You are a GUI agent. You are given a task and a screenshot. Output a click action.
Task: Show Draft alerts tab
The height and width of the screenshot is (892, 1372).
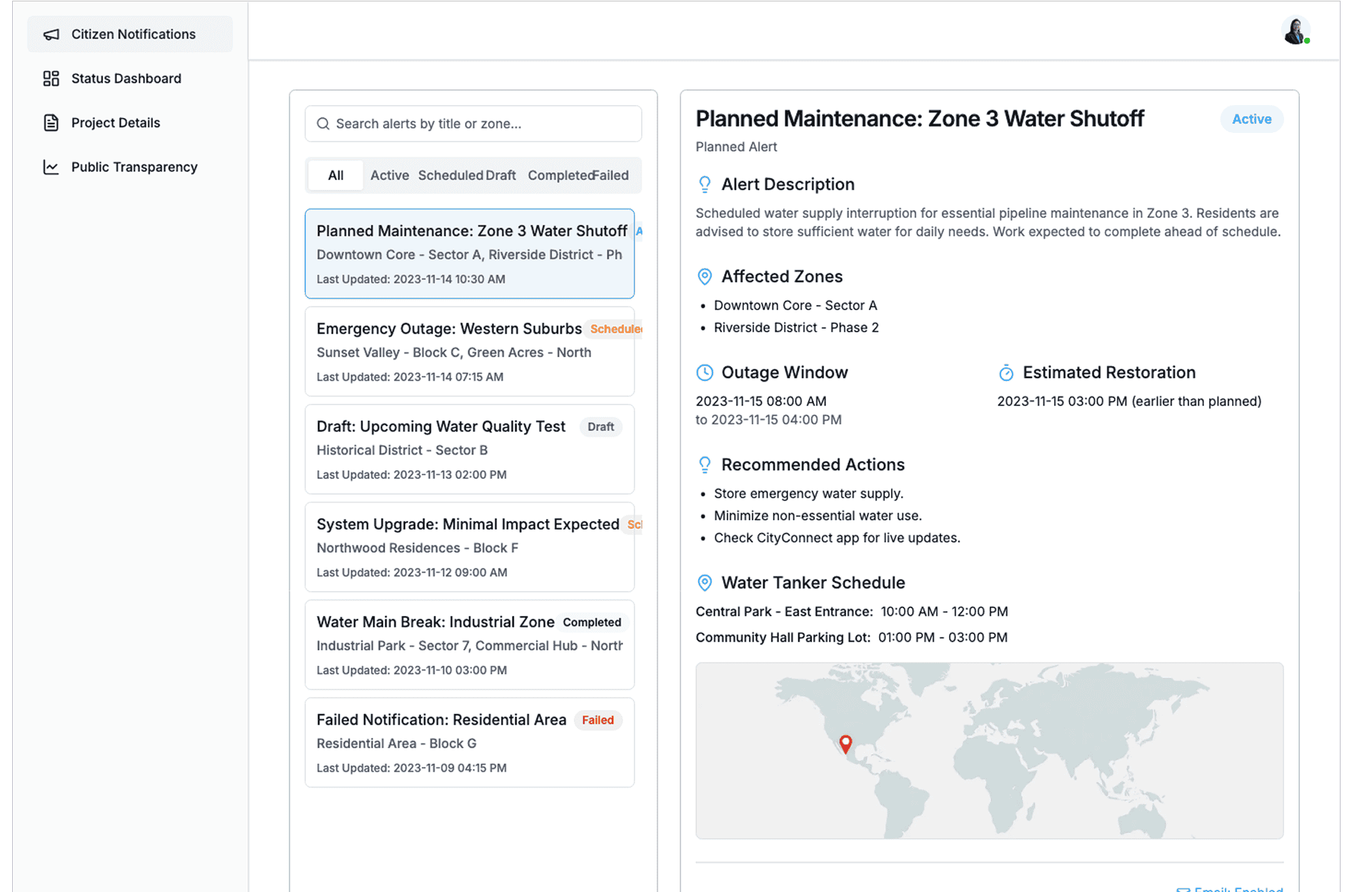point(501,175)
